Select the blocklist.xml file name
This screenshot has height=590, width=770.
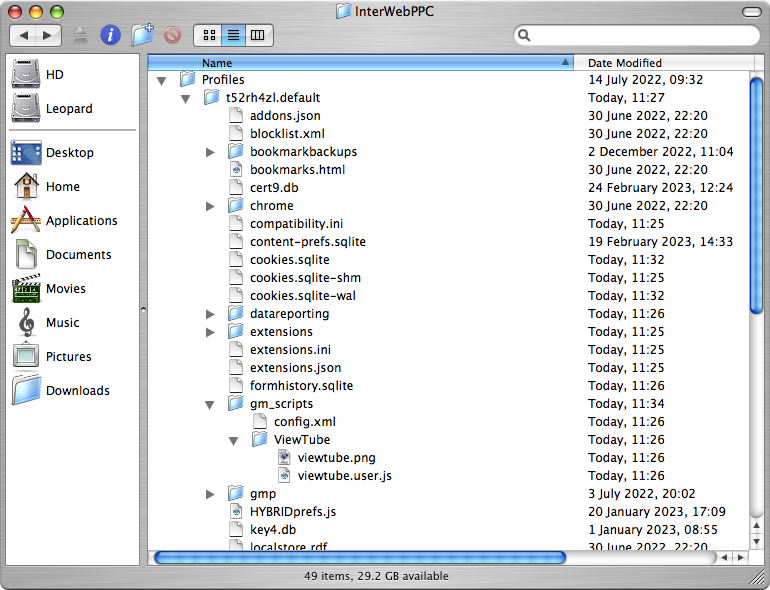click(x=287, y=134)
